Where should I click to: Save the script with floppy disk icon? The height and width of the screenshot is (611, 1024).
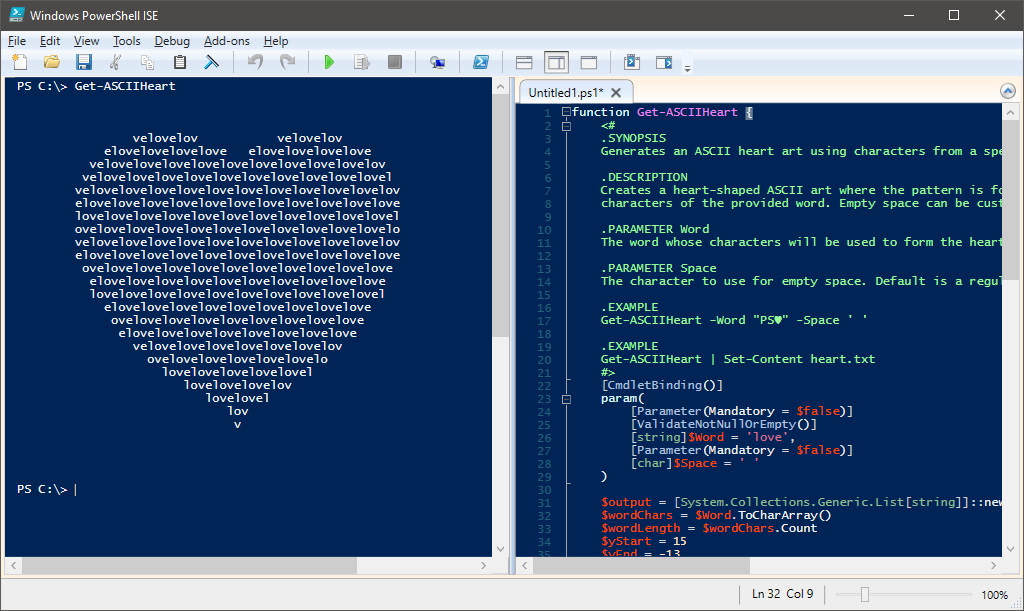pos(84,62)
